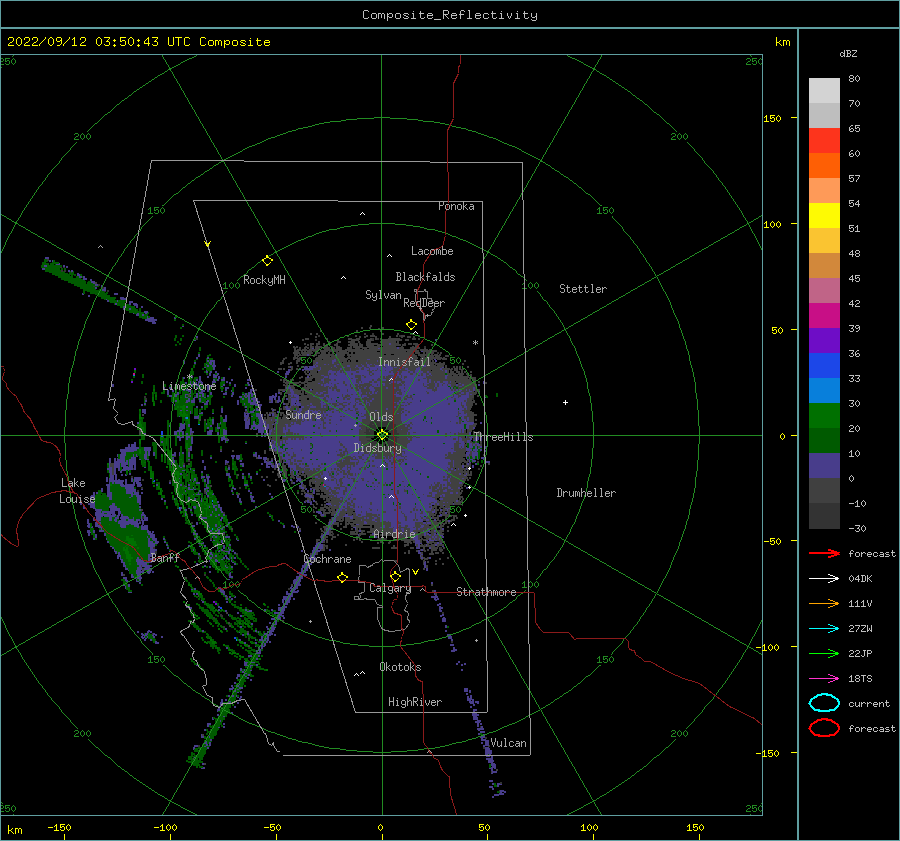Click the radar site marker at map center
This screenshot has height=841, width=900.
point(382,435)
